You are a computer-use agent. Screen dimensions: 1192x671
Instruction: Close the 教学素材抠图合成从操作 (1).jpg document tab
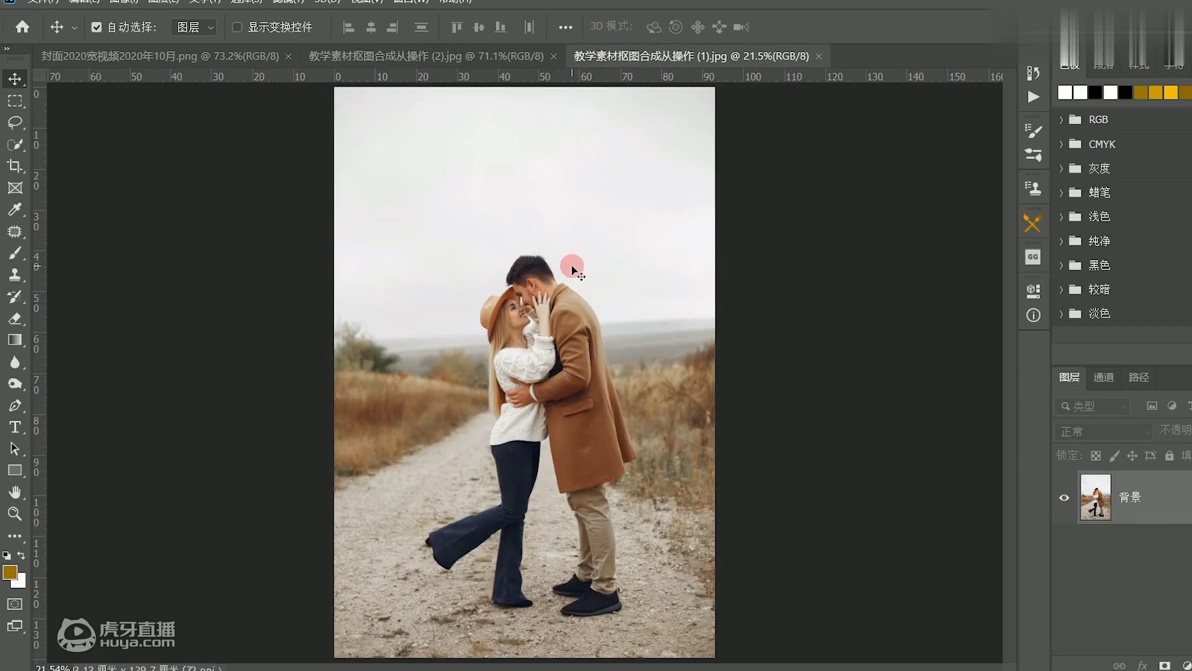[819, 56]
